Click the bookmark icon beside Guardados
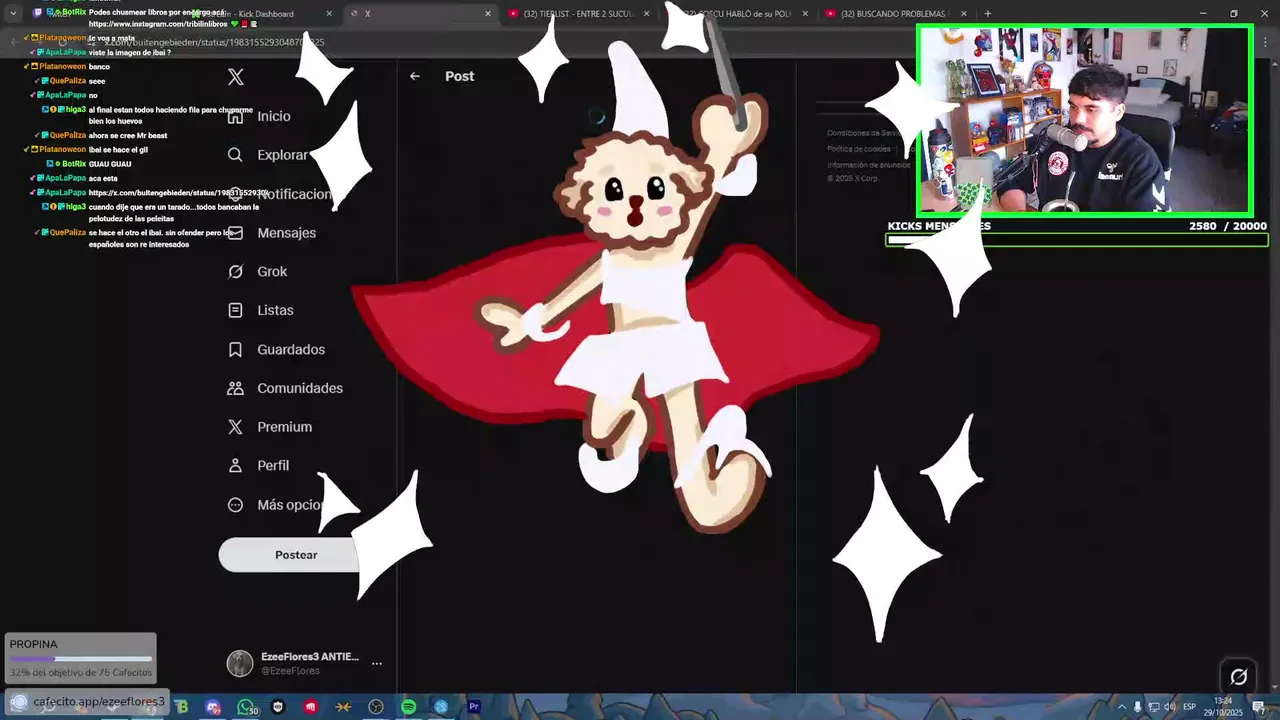Screen dimensions: 1280x720 235,350
